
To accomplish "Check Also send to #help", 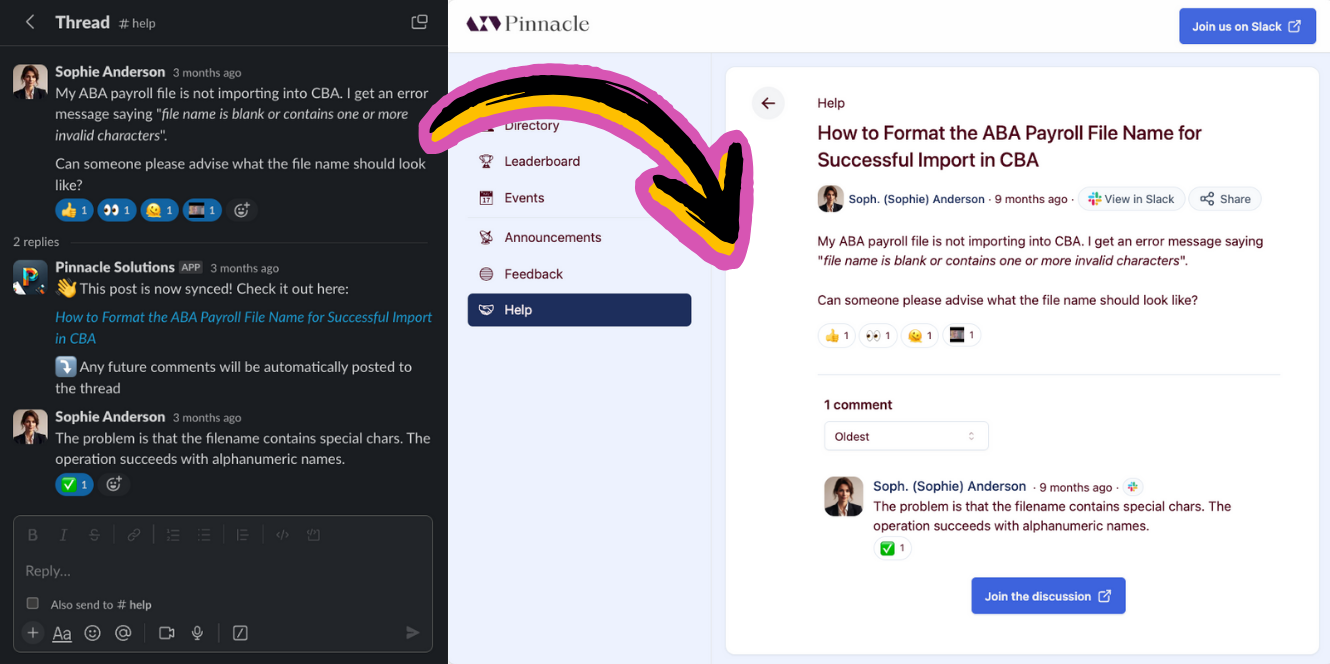I will click(33, 603).
